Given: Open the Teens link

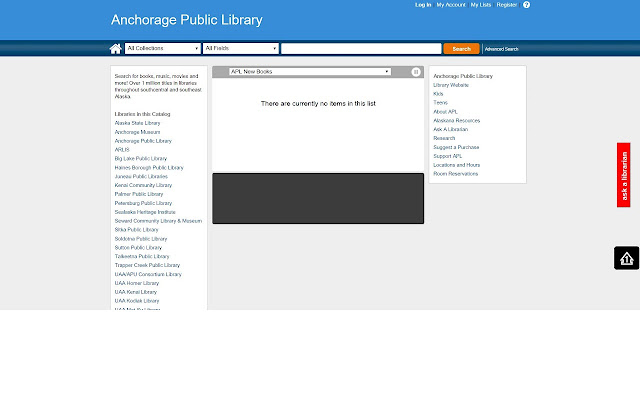Looking at the screenshot, I should [x=440, y=103].
